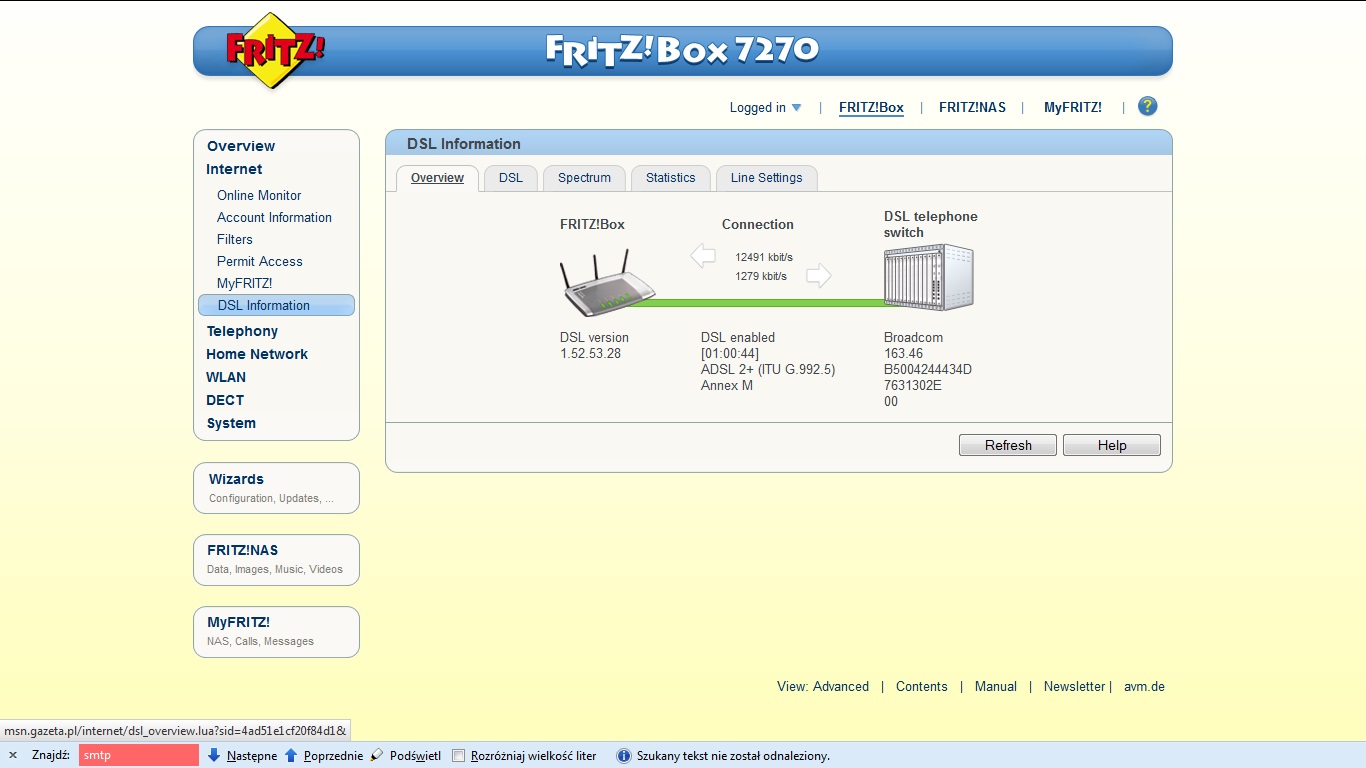This screenshot has height=768, width=1366.
Task: Switch to the Overview tab
Action: pyautogui.click(x=437, y=178)
